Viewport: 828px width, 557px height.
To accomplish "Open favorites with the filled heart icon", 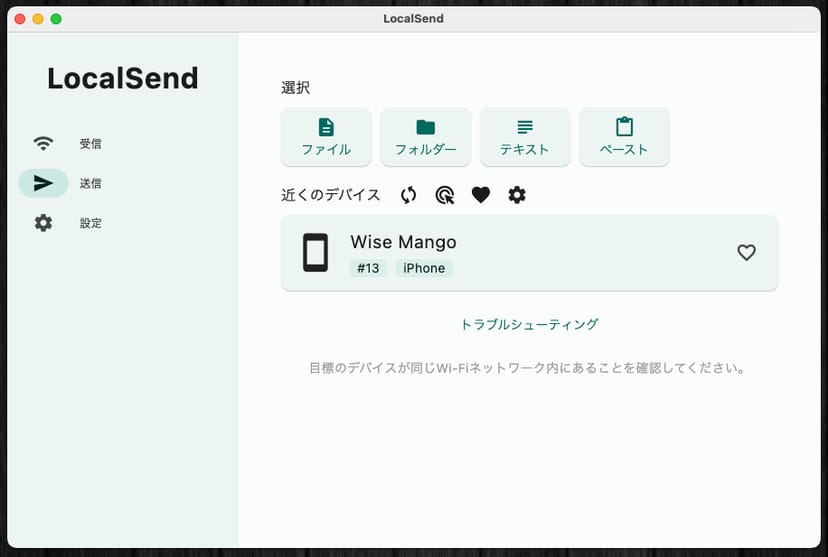I will (x=481, y=195).
